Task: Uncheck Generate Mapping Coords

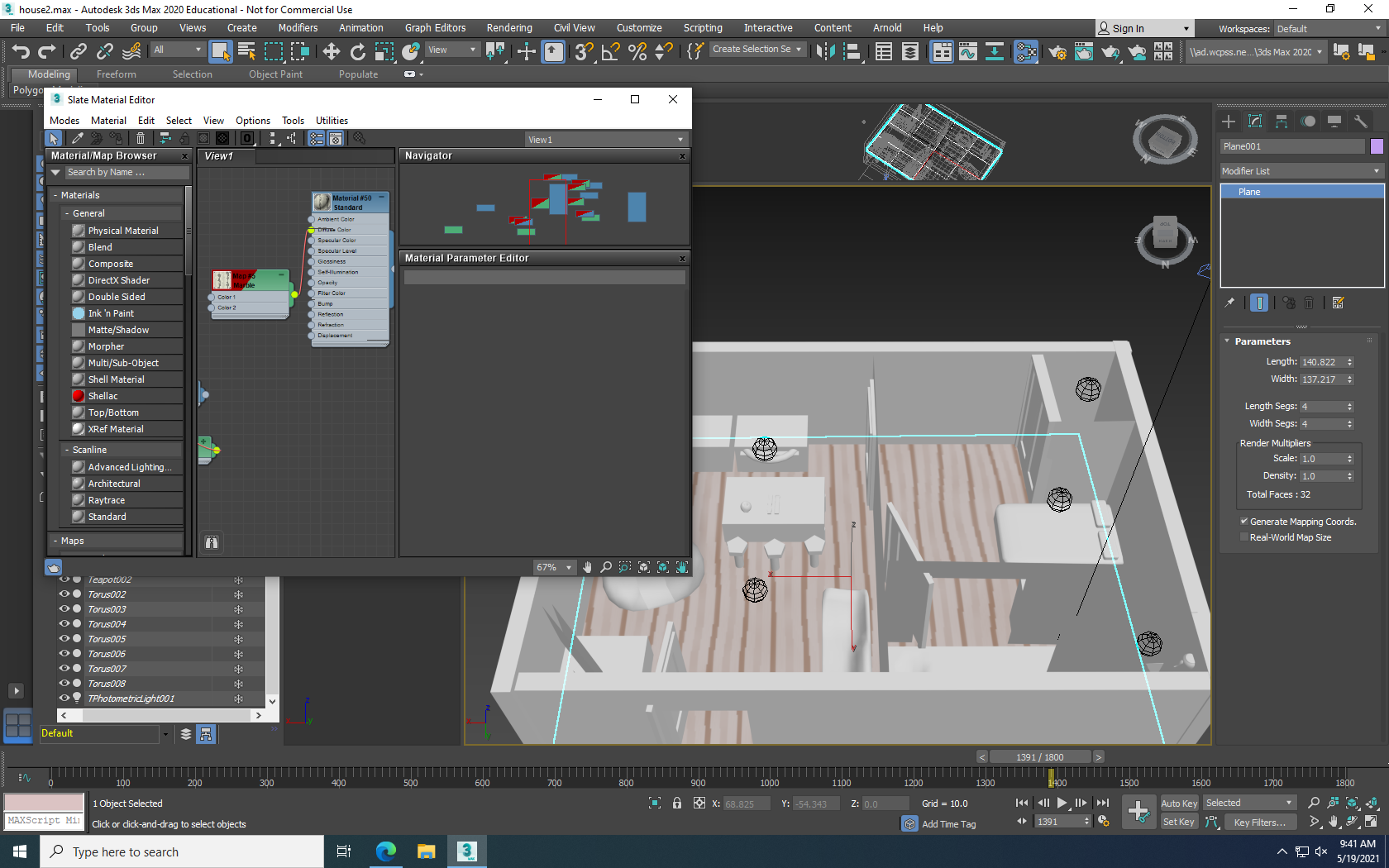Action: click(x=1244, y=522)
